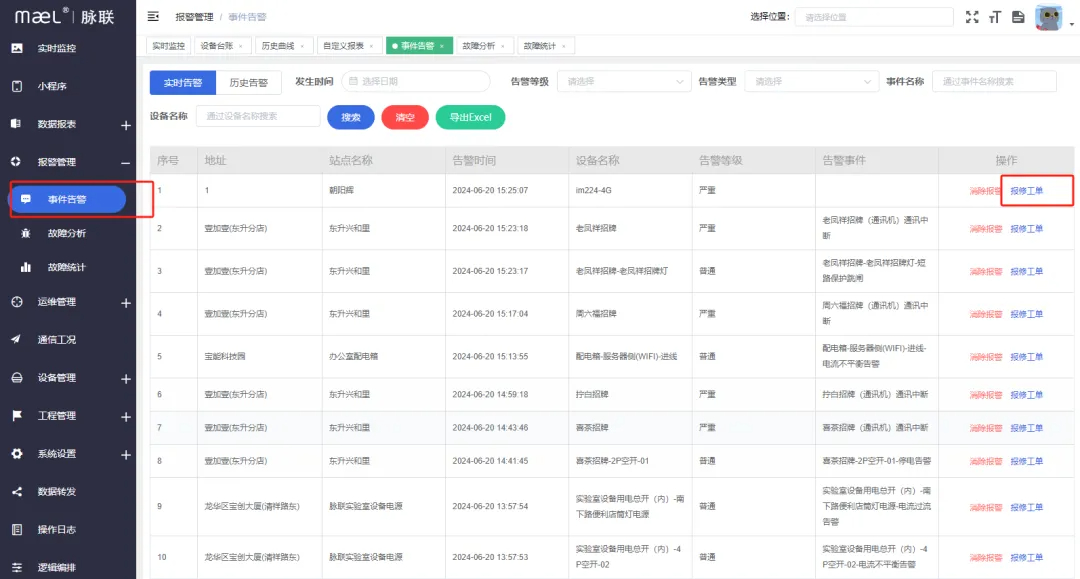Click 报修工单 for row 1

1026,191
